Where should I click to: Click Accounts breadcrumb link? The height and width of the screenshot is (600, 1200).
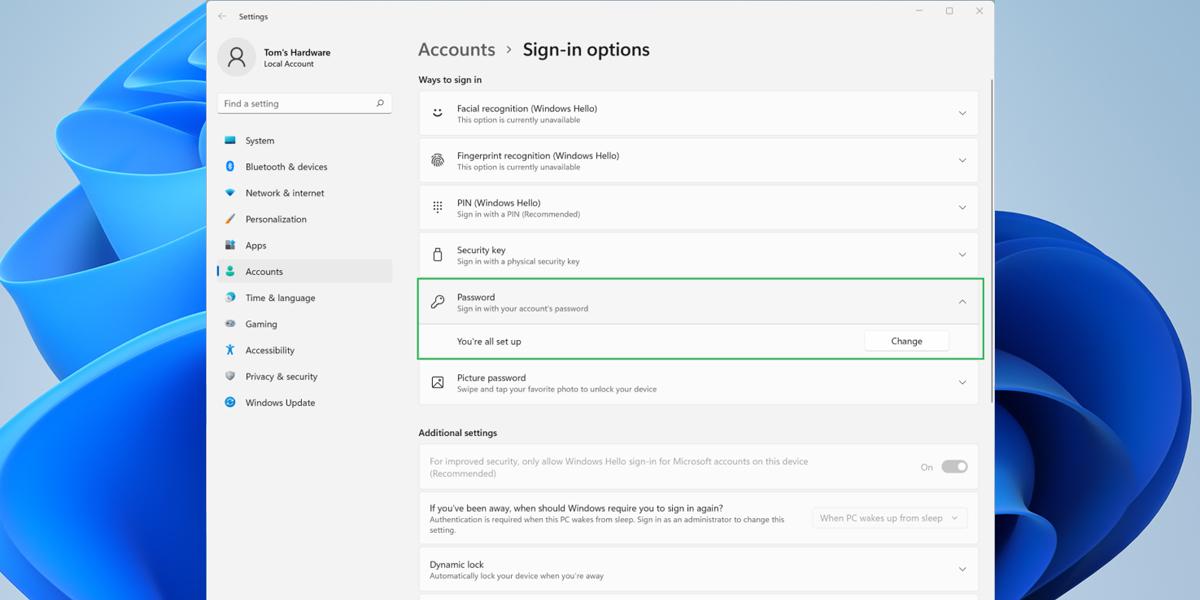point(456,50)
